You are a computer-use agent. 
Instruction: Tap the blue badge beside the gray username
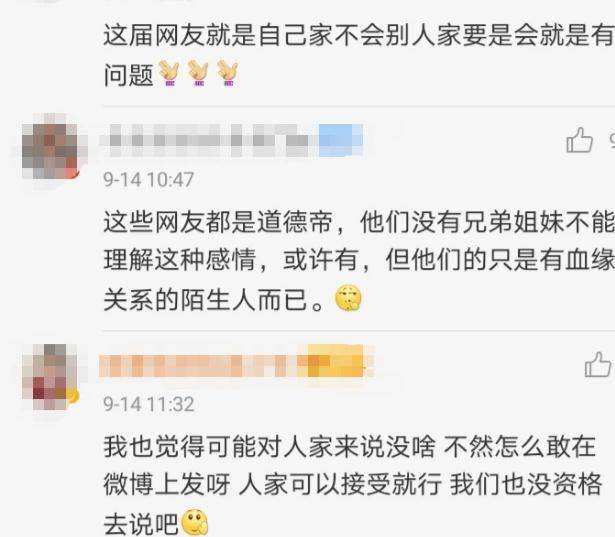coord(340,140)
